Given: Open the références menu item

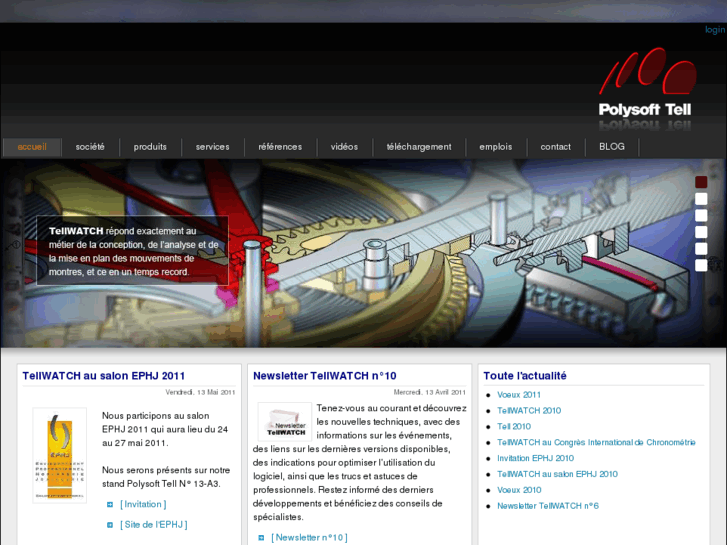Looking at the screenshot, I should 280,147.
